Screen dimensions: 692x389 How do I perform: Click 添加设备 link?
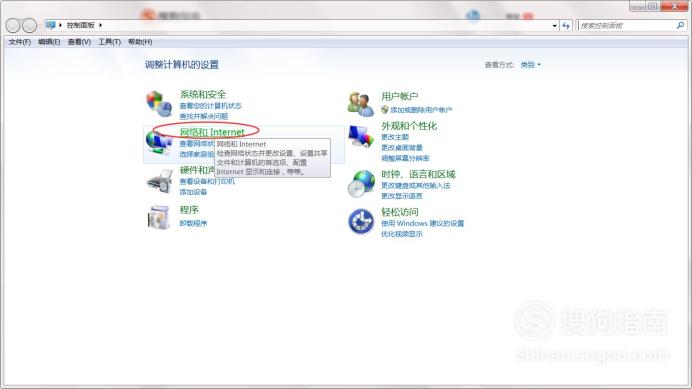pyautogui.click(x=193, y=192)
